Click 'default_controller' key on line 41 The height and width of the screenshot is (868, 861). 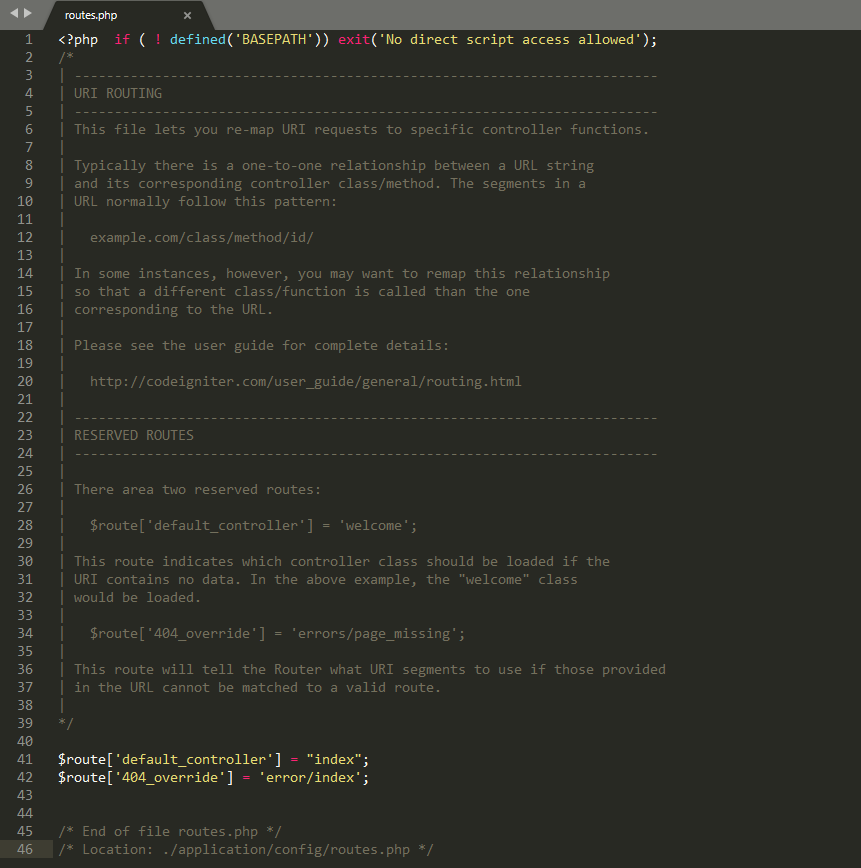(194, 760)
